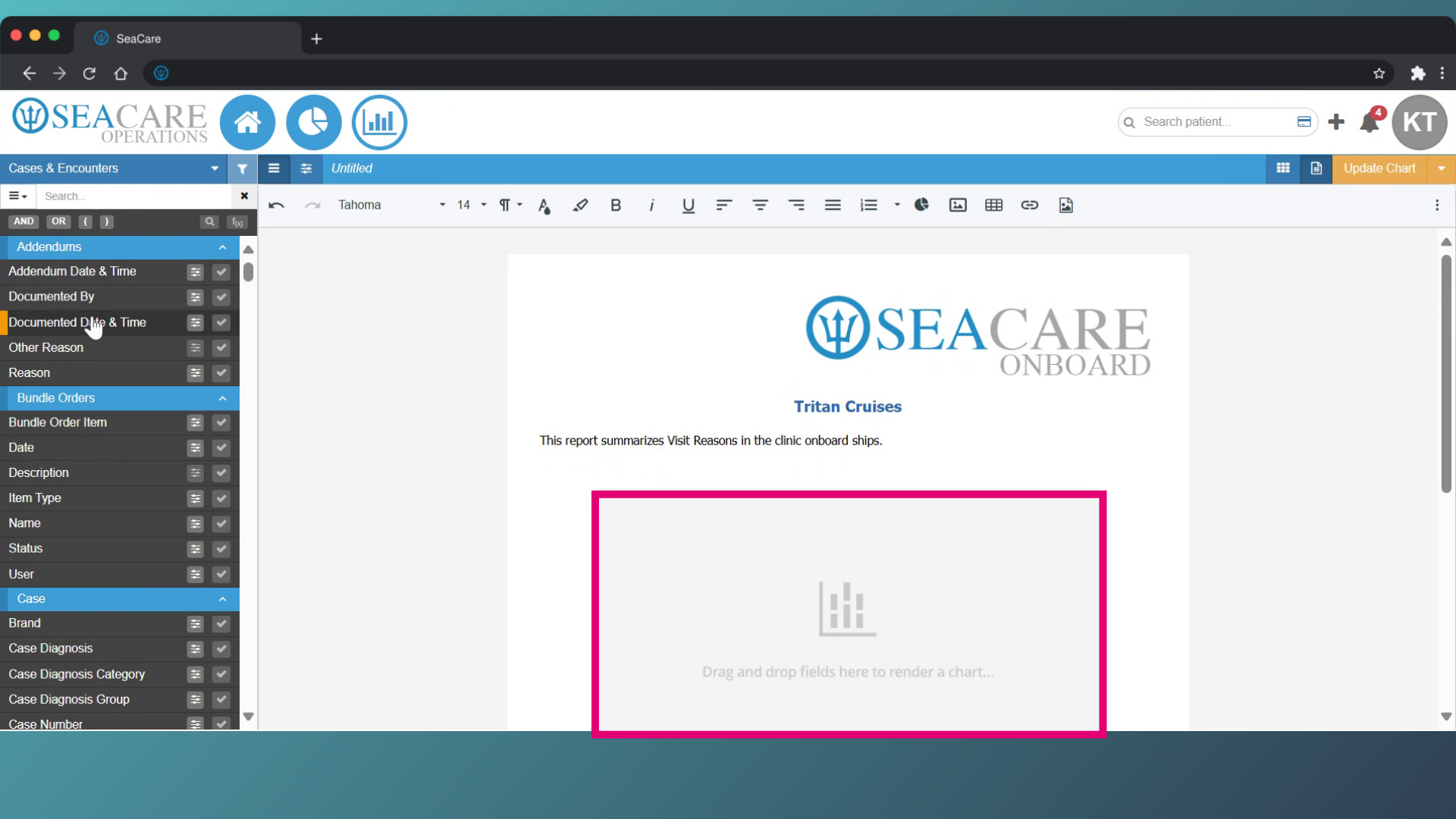Open the Cases & Encounters dropdown
This screenshot has width=1456, height=819.
click(x=113, y=168)
